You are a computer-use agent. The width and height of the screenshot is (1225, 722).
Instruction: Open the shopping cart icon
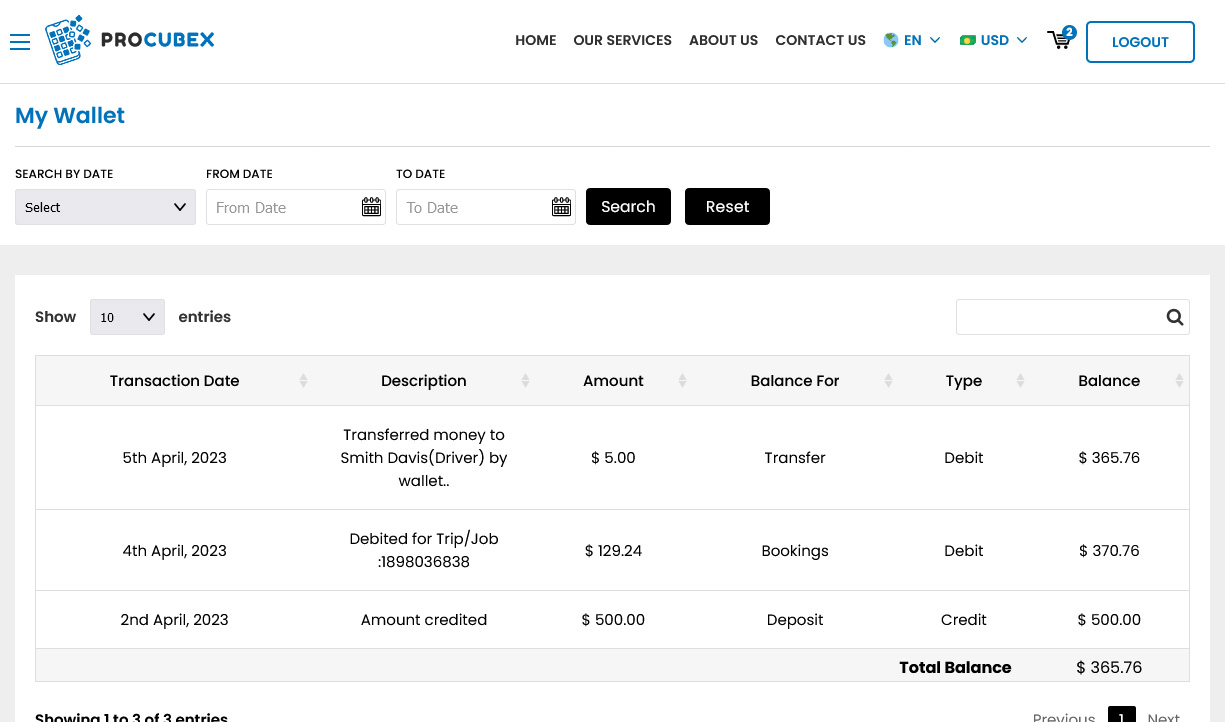pyautogui.click(x=1060, y=39)
